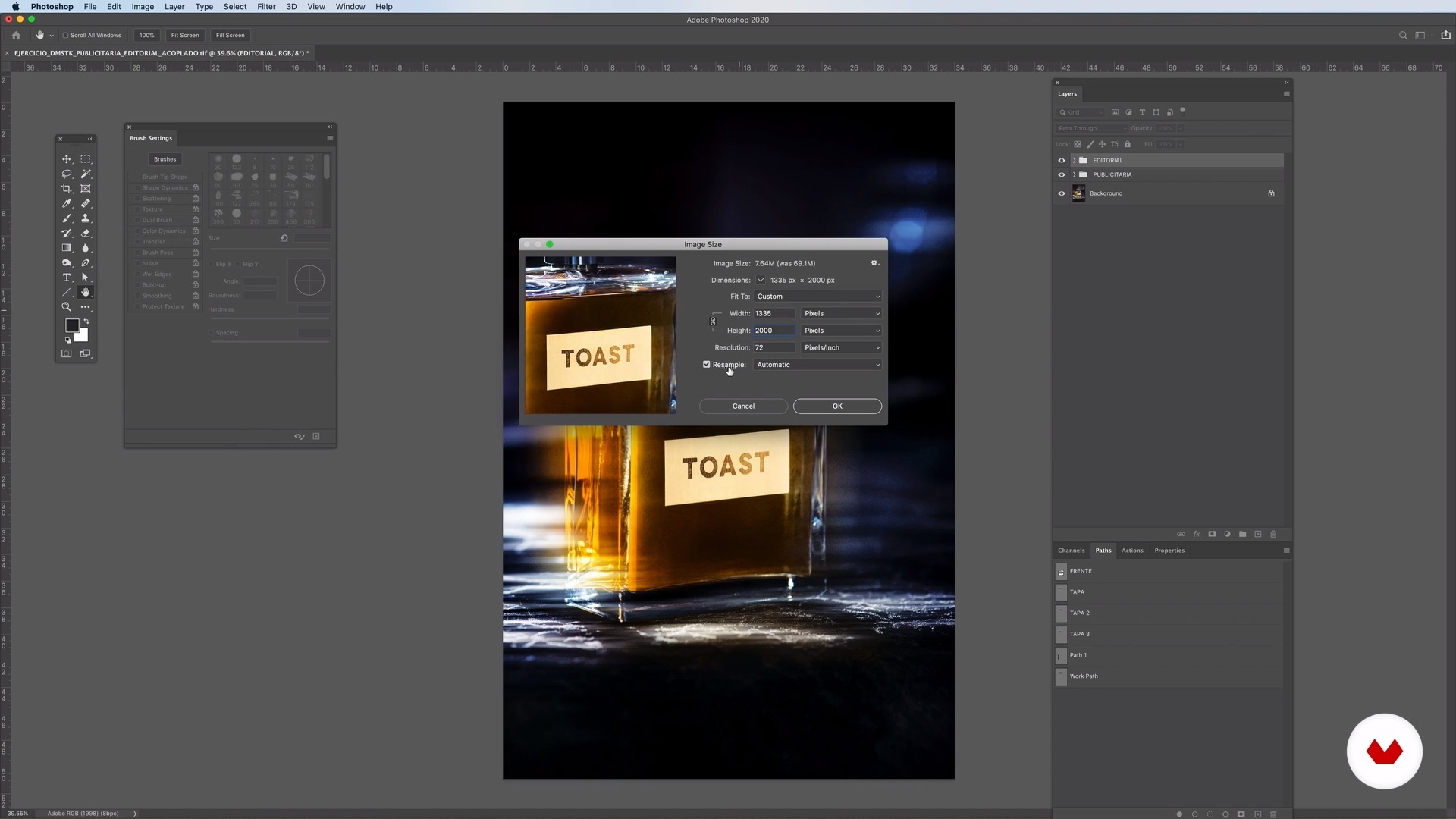
Task: Select the Pen tool
Action: (x=86, y=262)
